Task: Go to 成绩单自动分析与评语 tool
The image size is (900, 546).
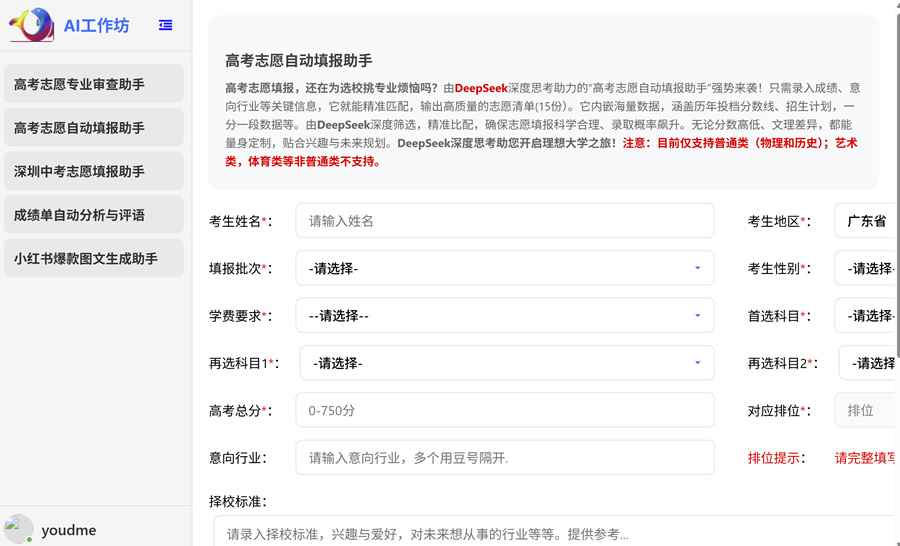Action: pyautogui.click(x=94, y=215)
